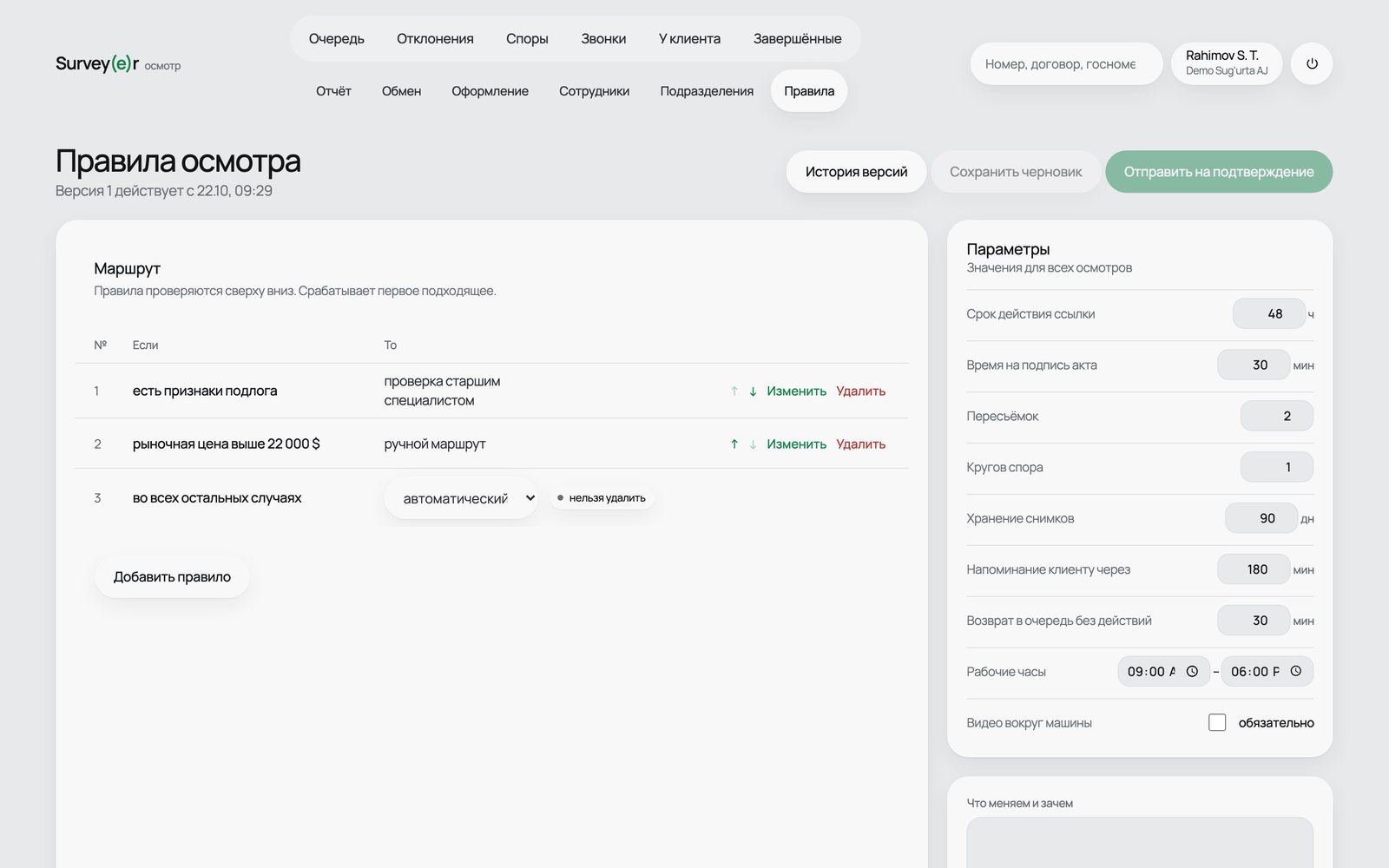This screenshot has width=1389, height=868.
Task: Click the Пересъёмок value field
Action: pyautogui.click(x=1277, y=417)
